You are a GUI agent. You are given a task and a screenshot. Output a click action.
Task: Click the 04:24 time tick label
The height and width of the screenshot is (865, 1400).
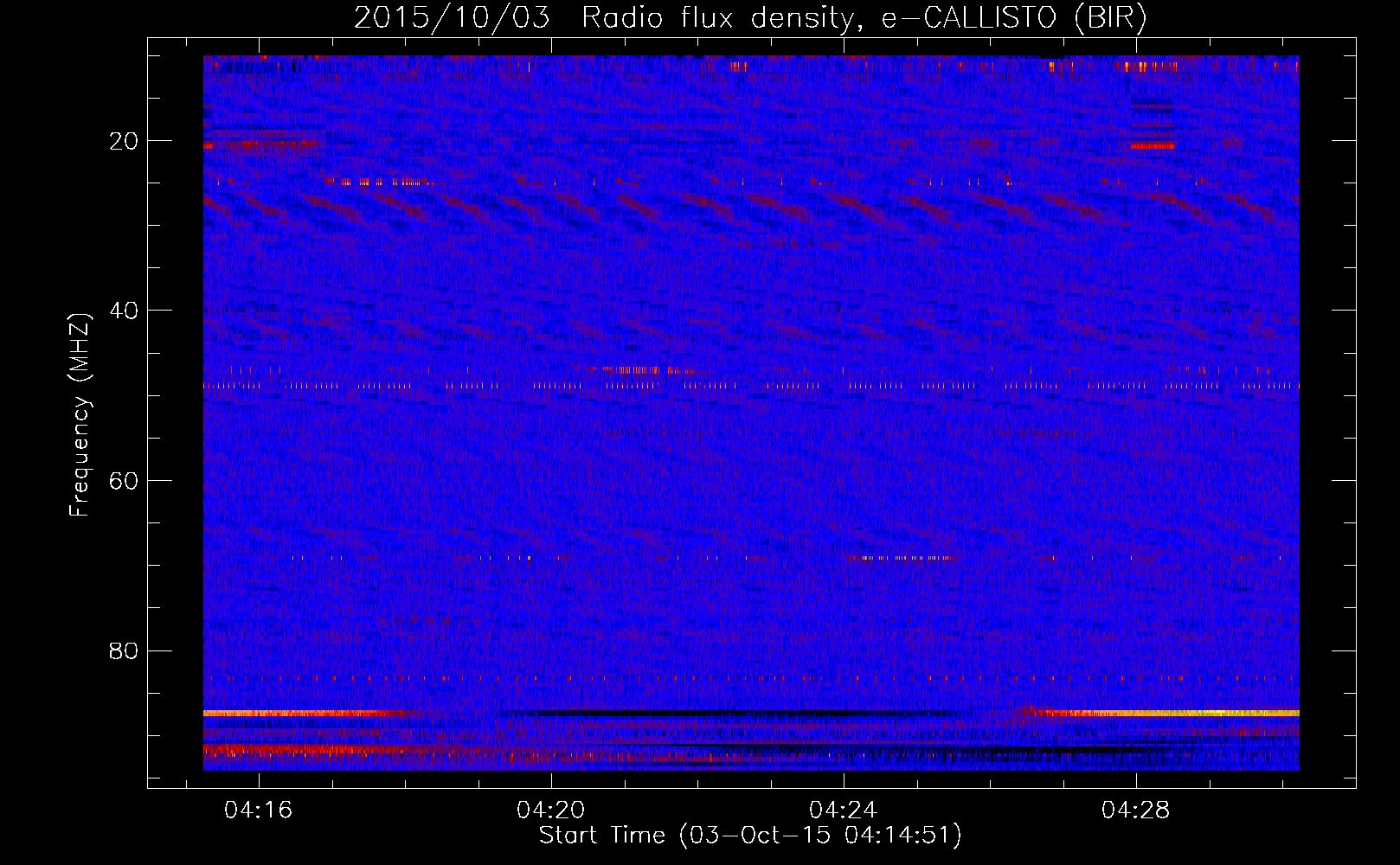844,811
